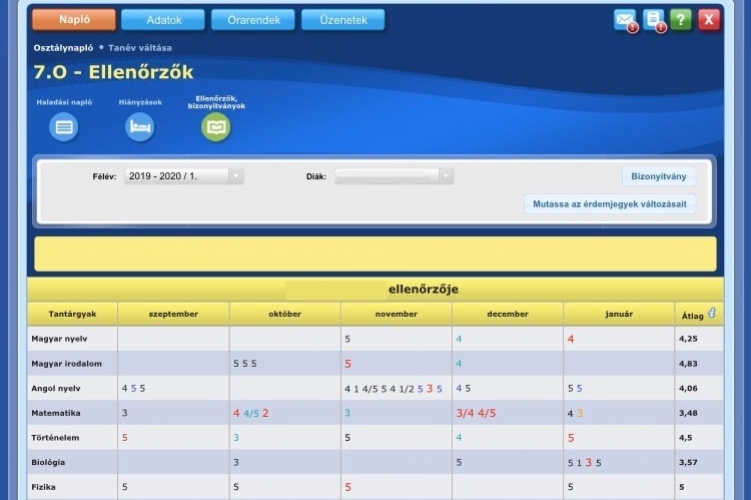The image size is (751, 500).
Task: Click the Osztálynapló breadcrumb link
Action: pyautogui.click(x=64, y=47)
